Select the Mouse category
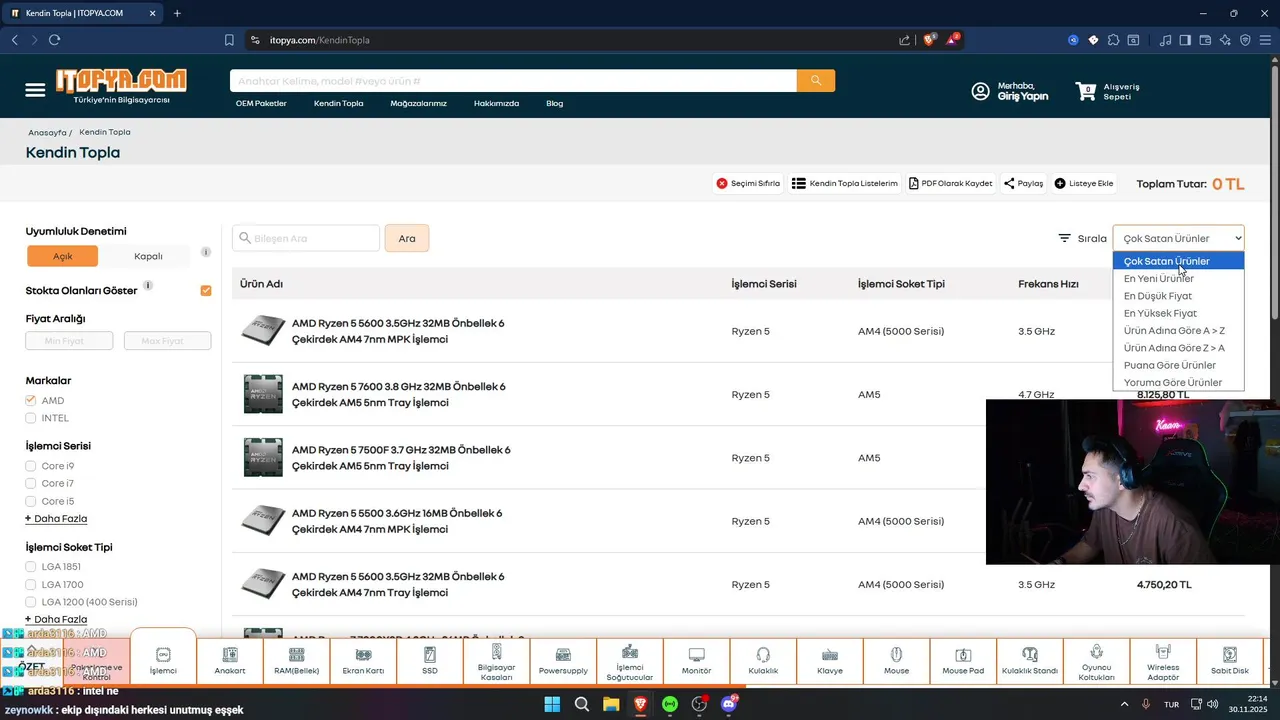This screenshot has height=720, width=1280. click(897, 661)
